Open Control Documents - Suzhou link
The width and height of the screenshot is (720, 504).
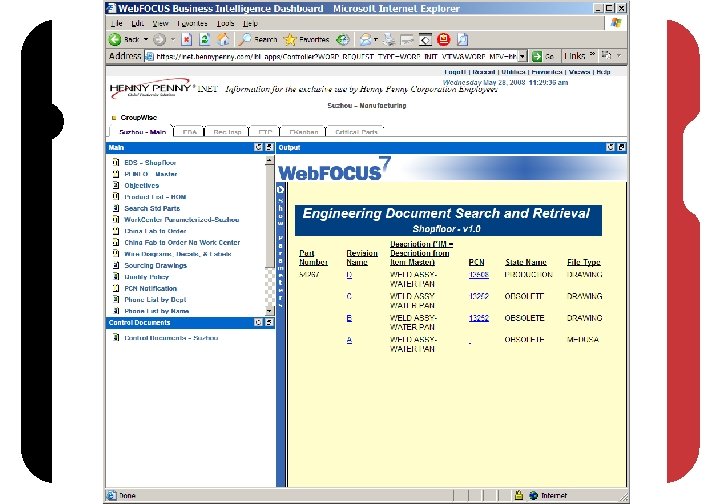[x=171, y=338]
